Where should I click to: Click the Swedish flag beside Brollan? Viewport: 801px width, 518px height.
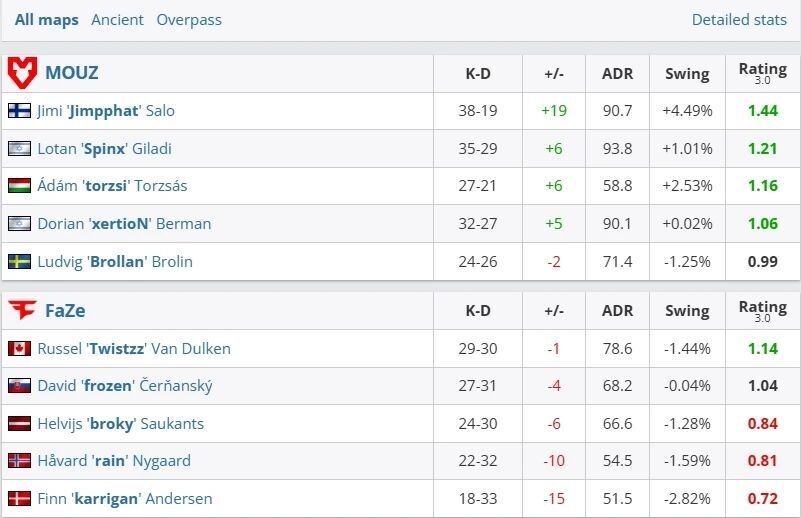pyautogui.click(x=19, y=262)
